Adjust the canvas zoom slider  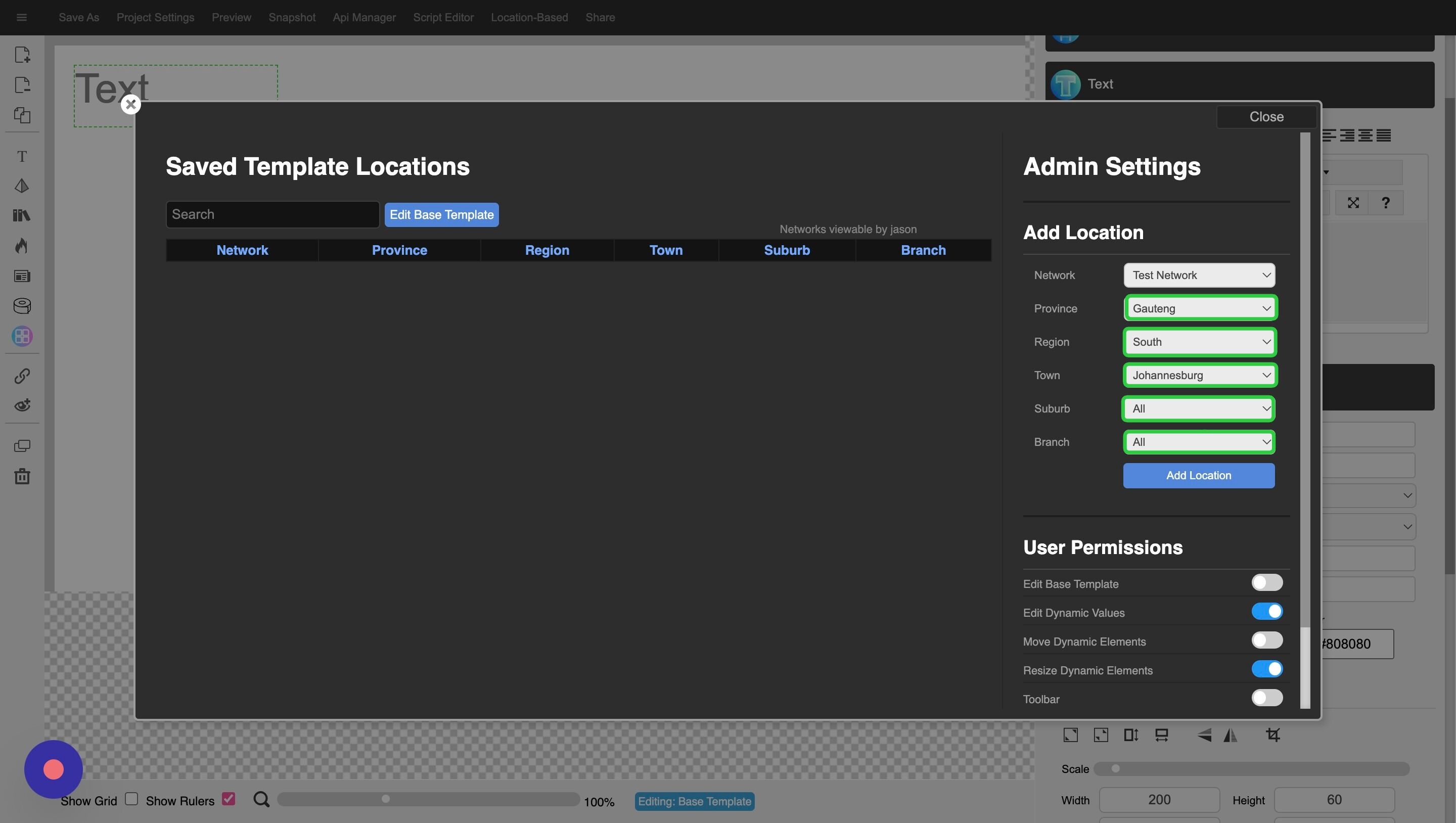[428, 799]
